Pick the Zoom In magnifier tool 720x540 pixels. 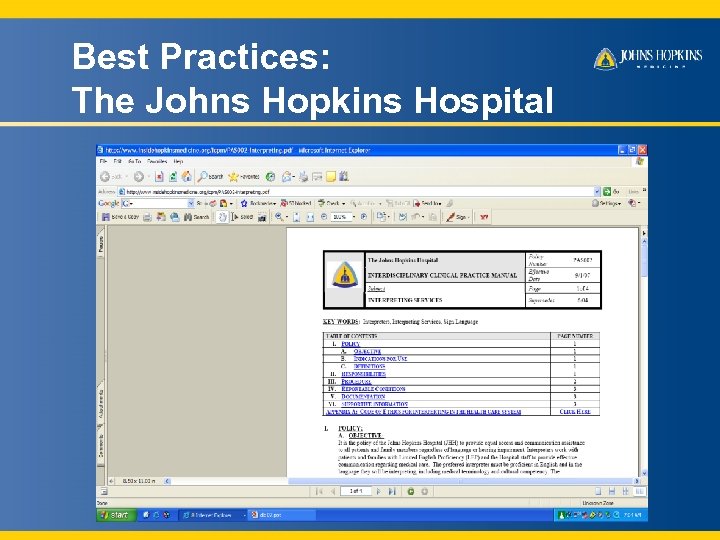[x=279, y=217]
